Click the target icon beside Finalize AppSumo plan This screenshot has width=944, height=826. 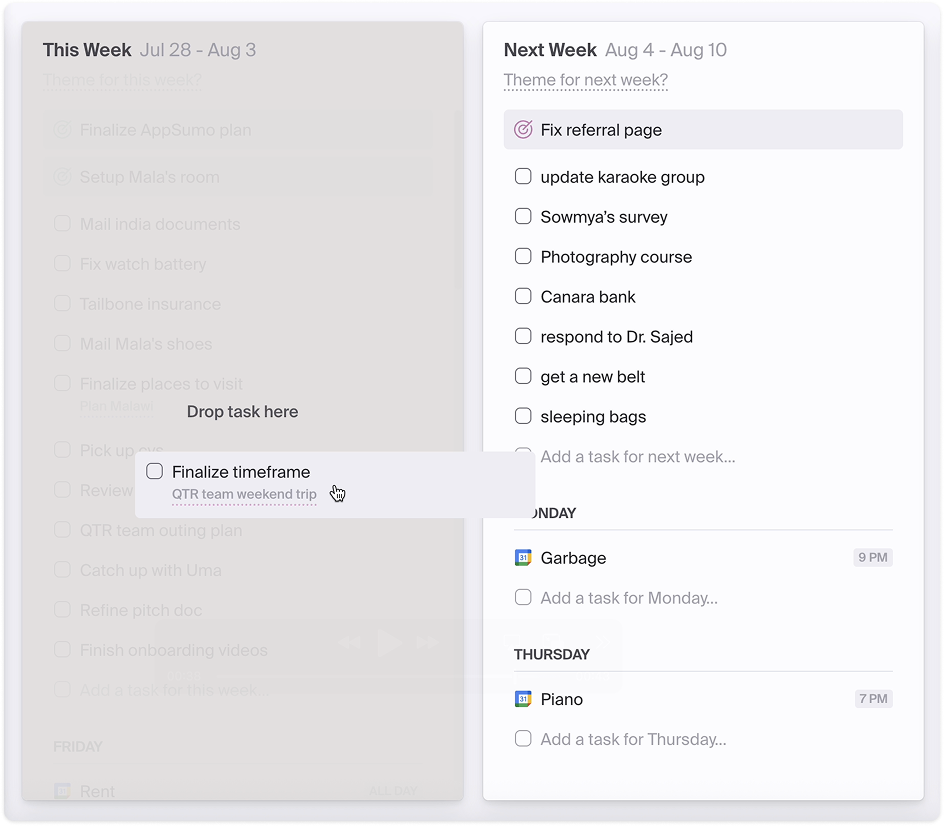(x=62, y=130)
